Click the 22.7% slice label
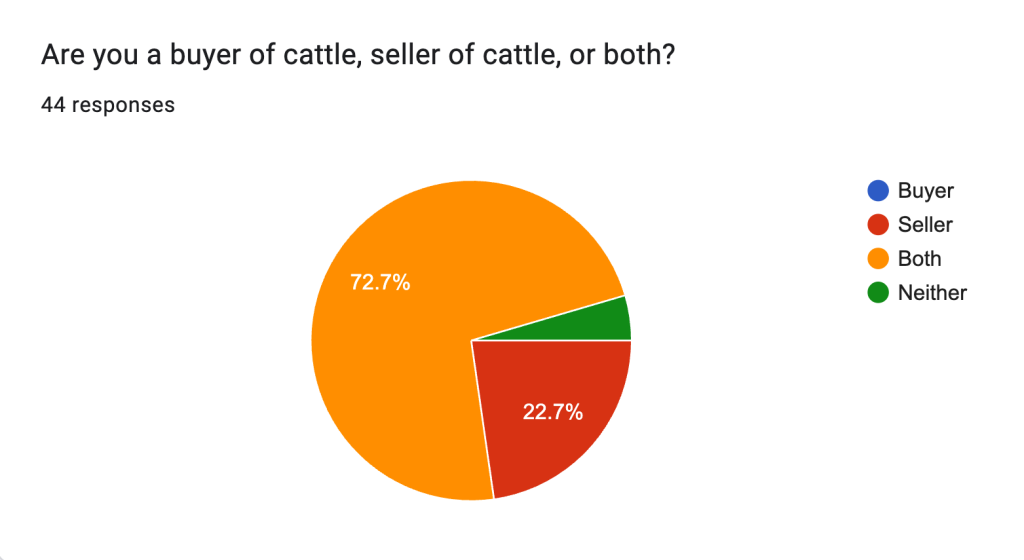 point(553,411)
